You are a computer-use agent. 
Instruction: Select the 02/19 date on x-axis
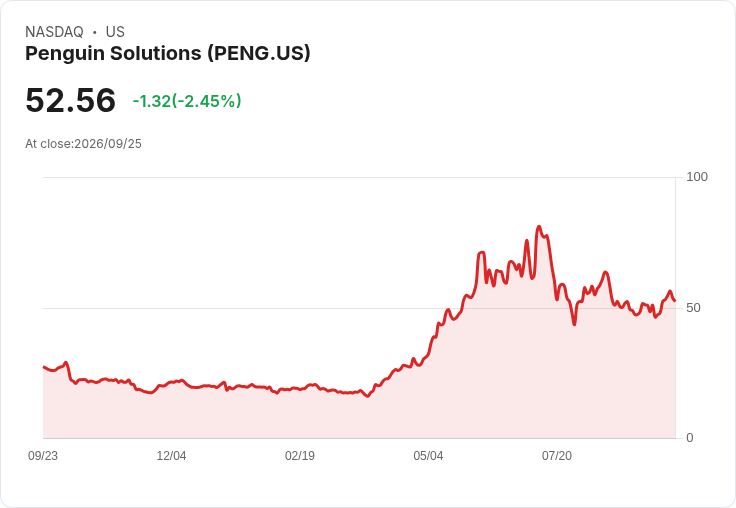click(x=299, y=456)
